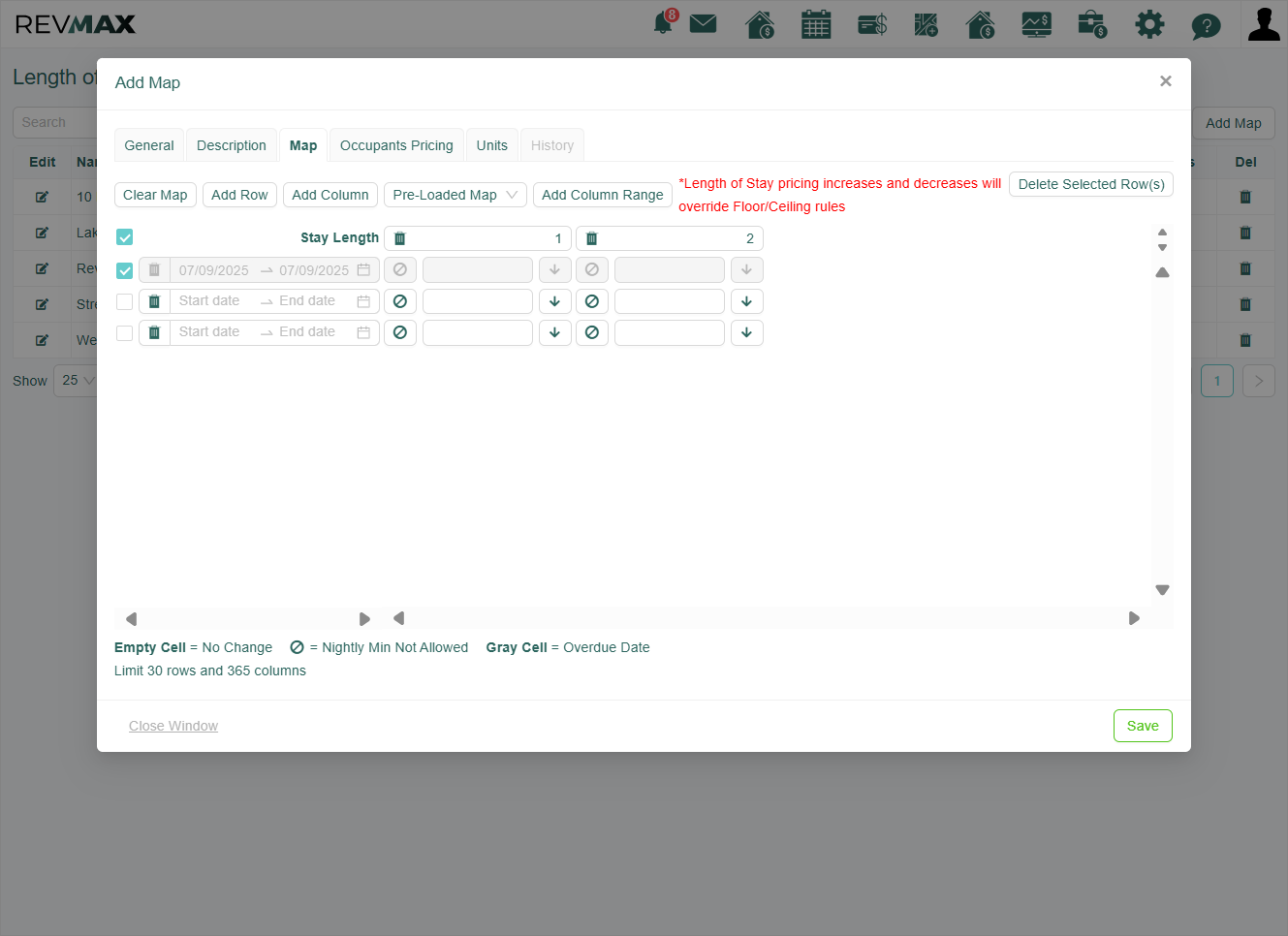The image size is (1288, 936).
Task: Open the user profile icon
Action: pos(1264,24)
